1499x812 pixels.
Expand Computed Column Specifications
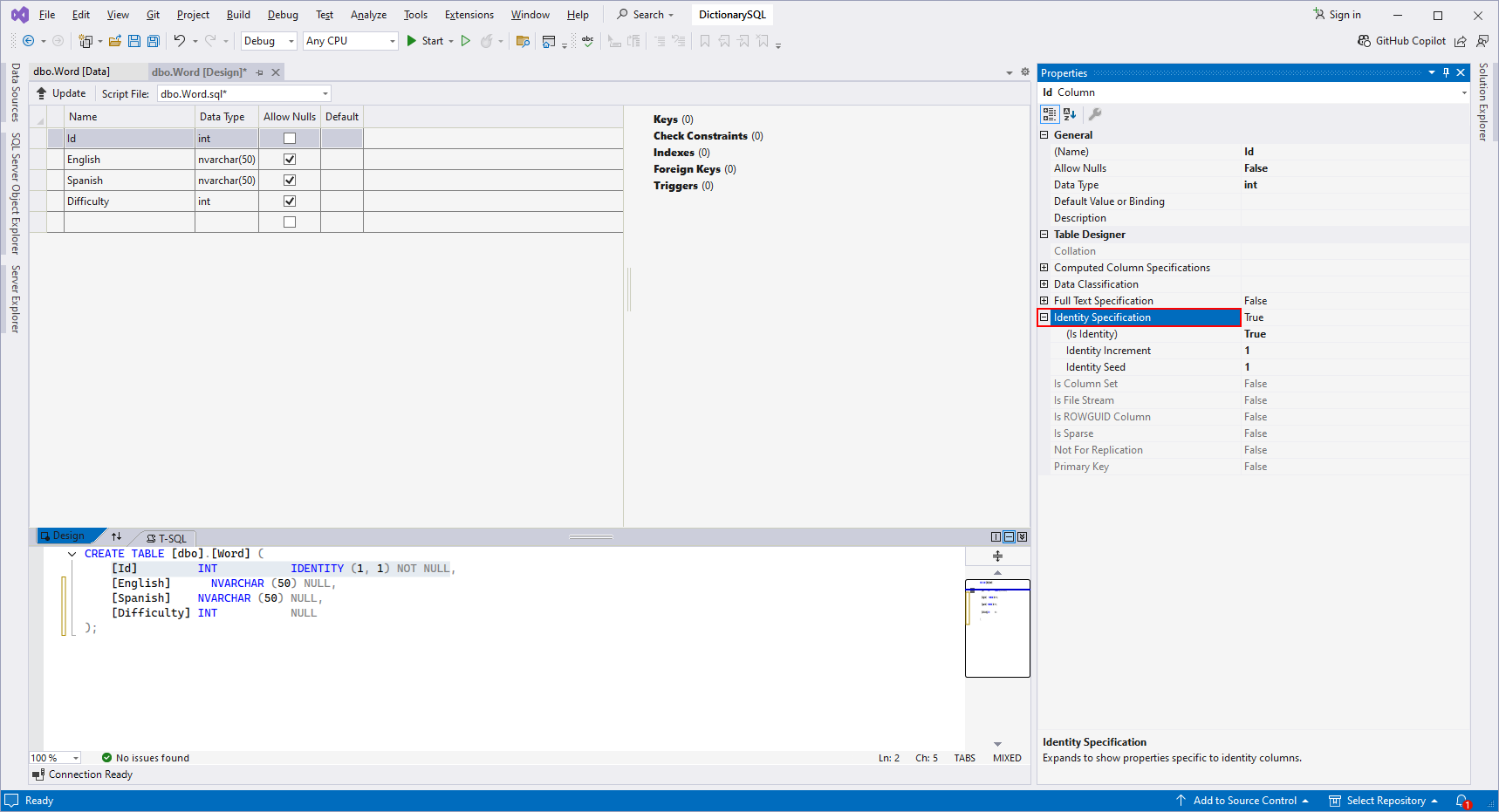click(x=1044, y=267)
